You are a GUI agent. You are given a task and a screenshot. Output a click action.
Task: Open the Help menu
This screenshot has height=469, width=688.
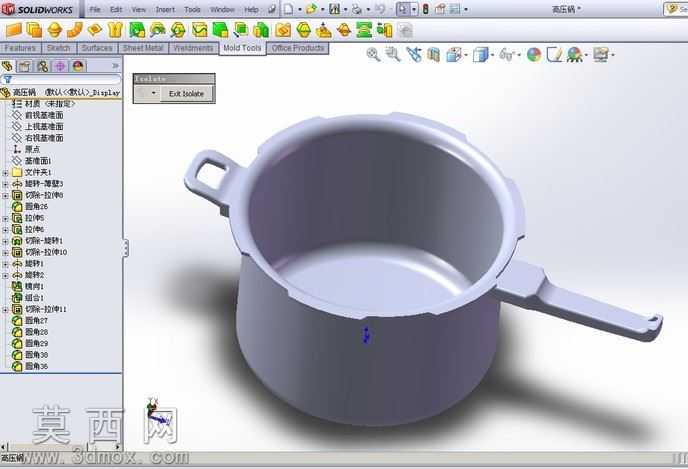click(x=251, y=9)
